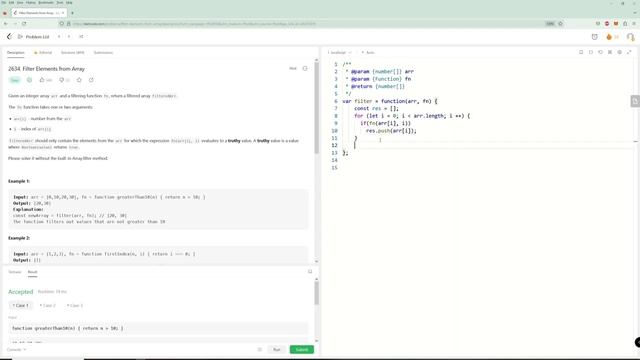Open the Solutions tab
This screenshot has width=640, height=360.
click(x=72, y=53)
